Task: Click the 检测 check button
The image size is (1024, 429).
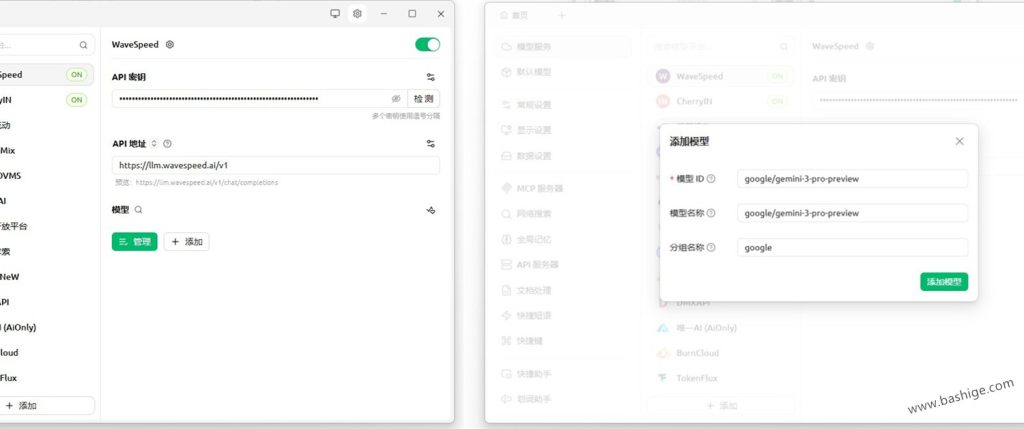Action: (x=423, y=99)
